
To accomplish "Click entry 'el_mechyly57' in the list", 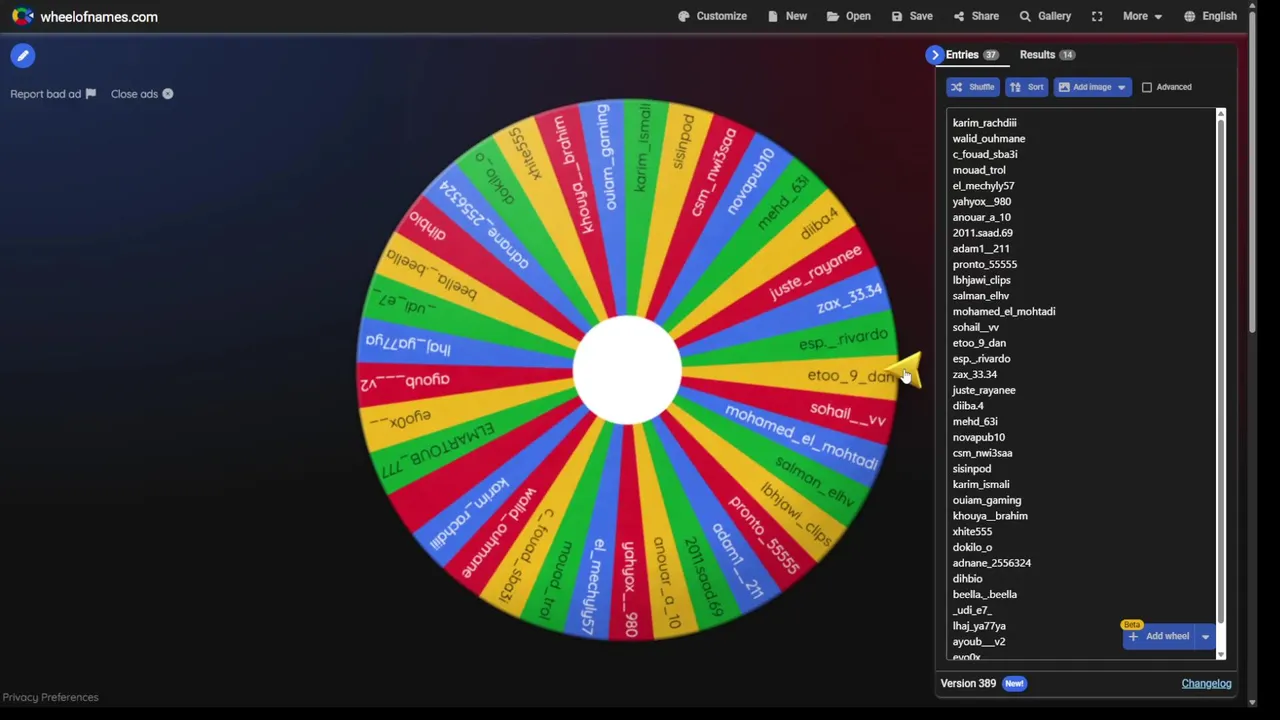I will (x=983, y=186).
